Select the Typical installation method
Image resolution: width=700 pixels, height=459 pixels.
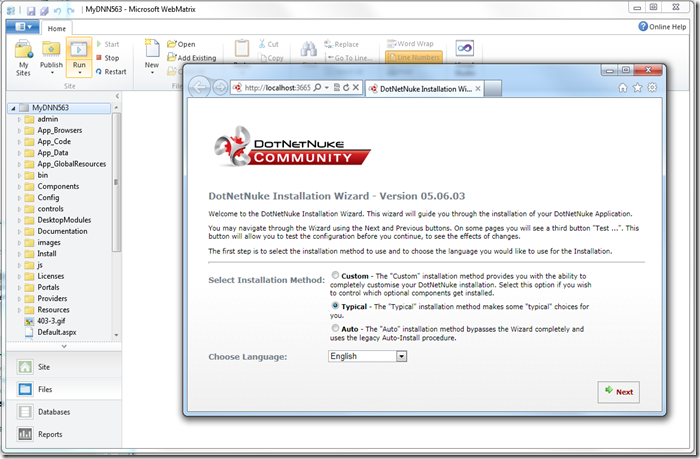coord(335,306)
